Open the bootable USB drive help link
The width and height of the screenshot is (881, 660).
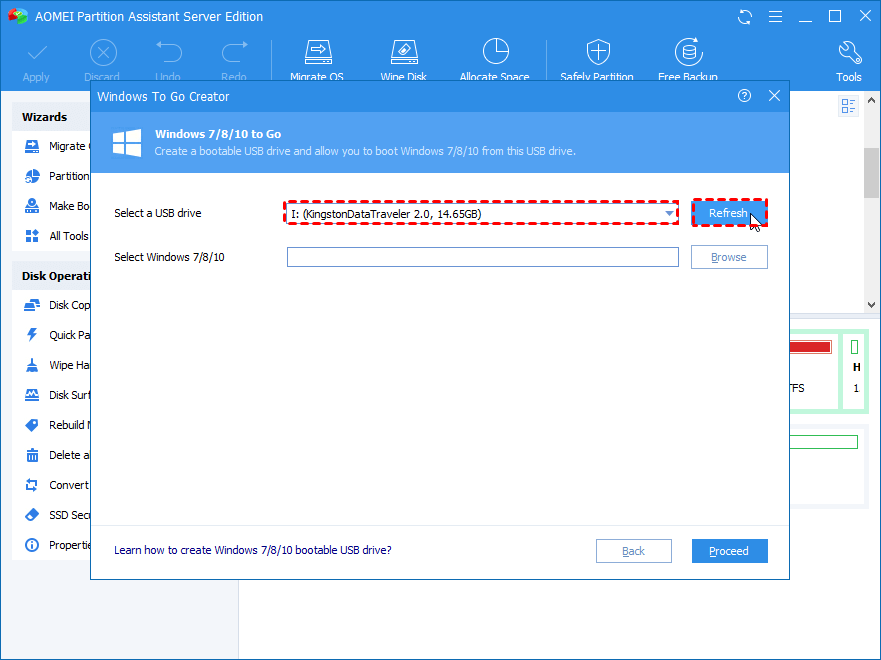click(253, 550)
